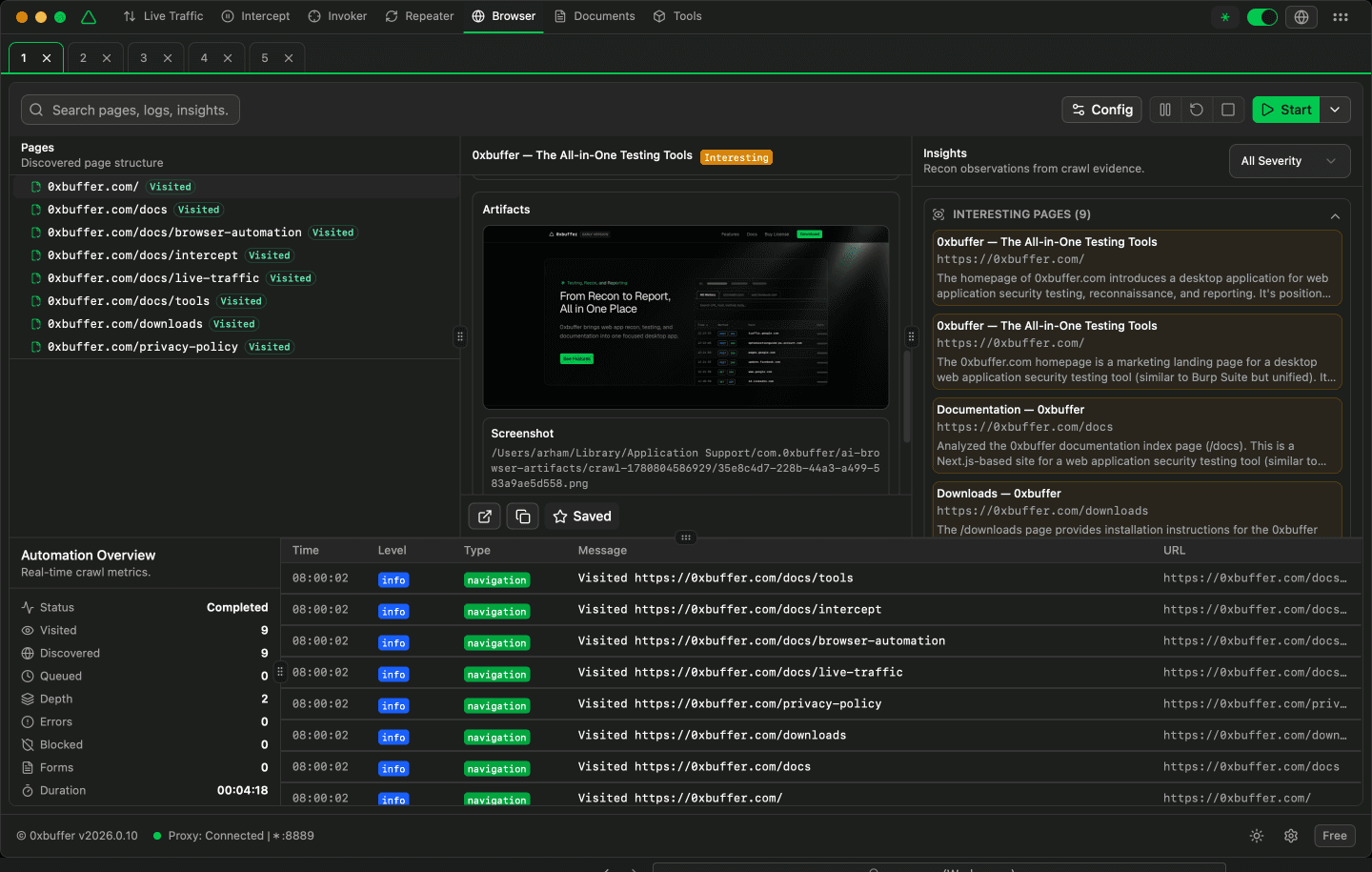1372x872 pixels.
Task: Click the Free plan button
Action: click(x=1335, y=836)
